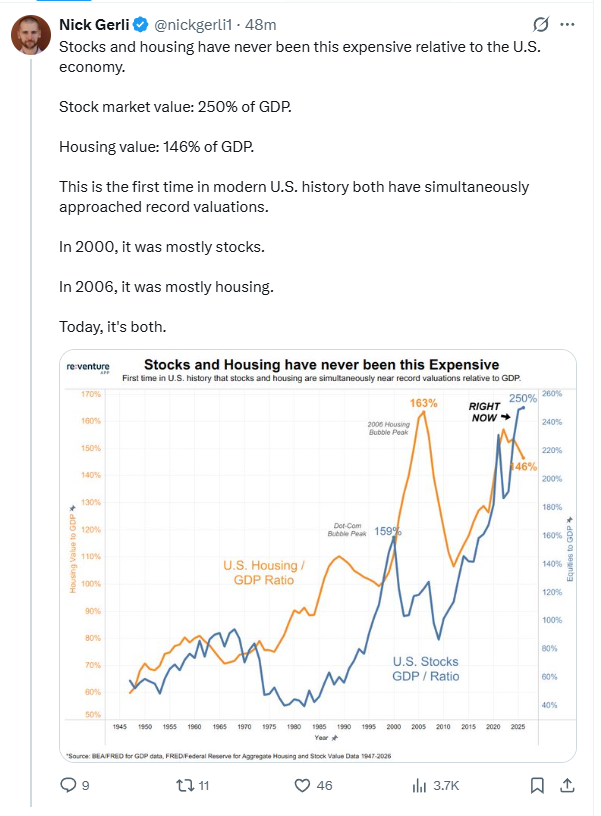Open Nick Gerli's profile avatar

(31, 35)
